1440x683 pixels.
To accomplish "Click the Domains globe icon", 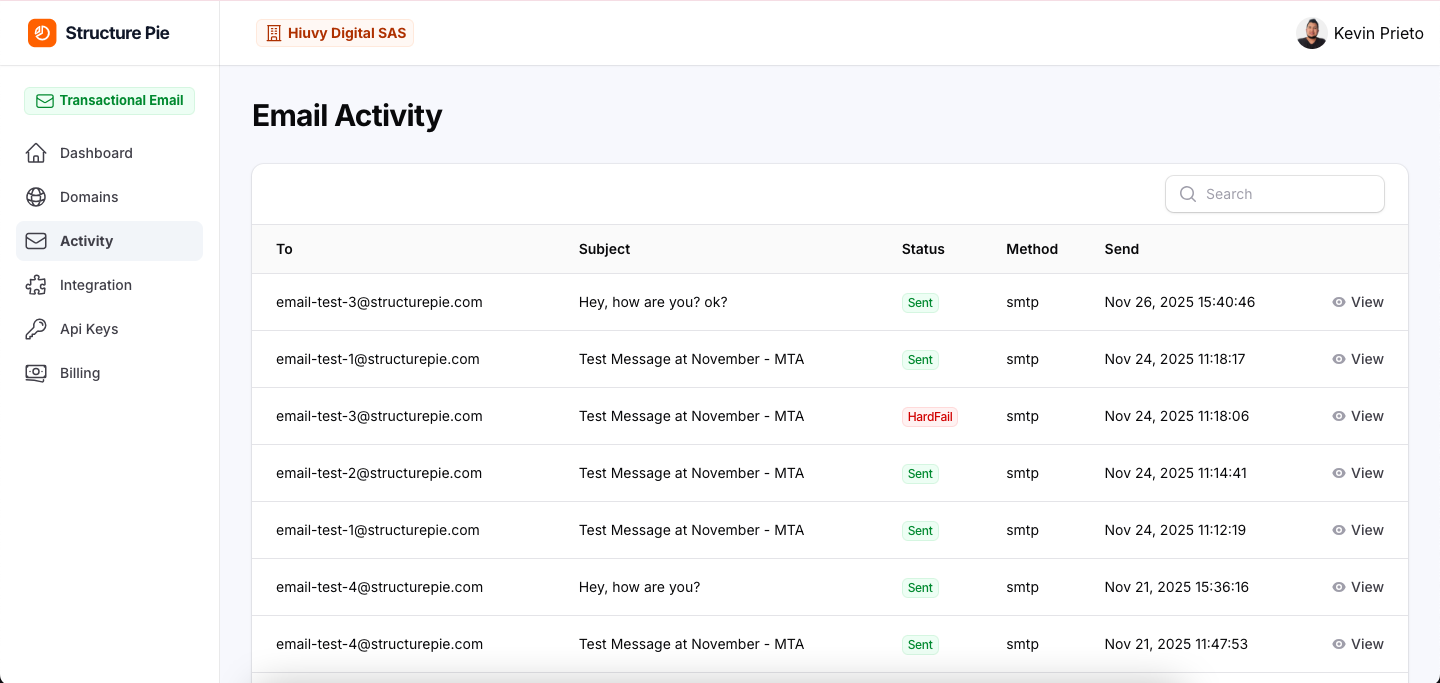I will click(36, 197).
